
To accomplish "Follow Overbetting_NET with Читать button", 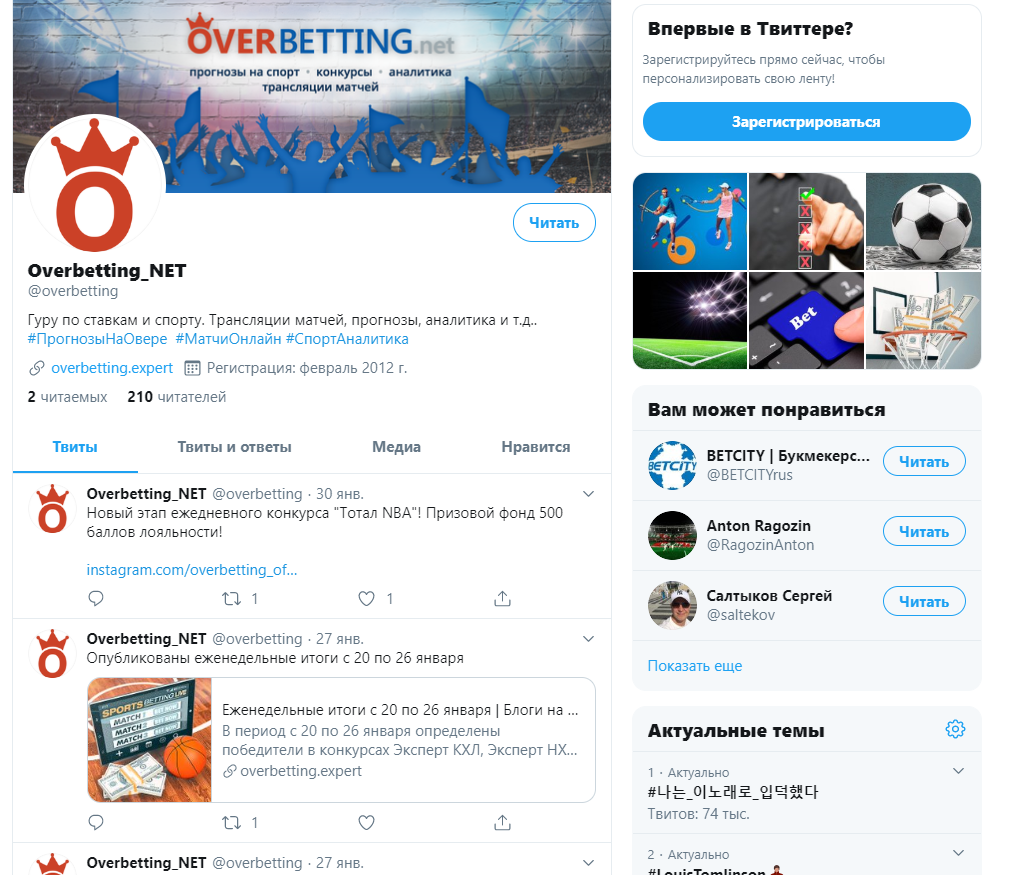I will click(x=554, y=223).
